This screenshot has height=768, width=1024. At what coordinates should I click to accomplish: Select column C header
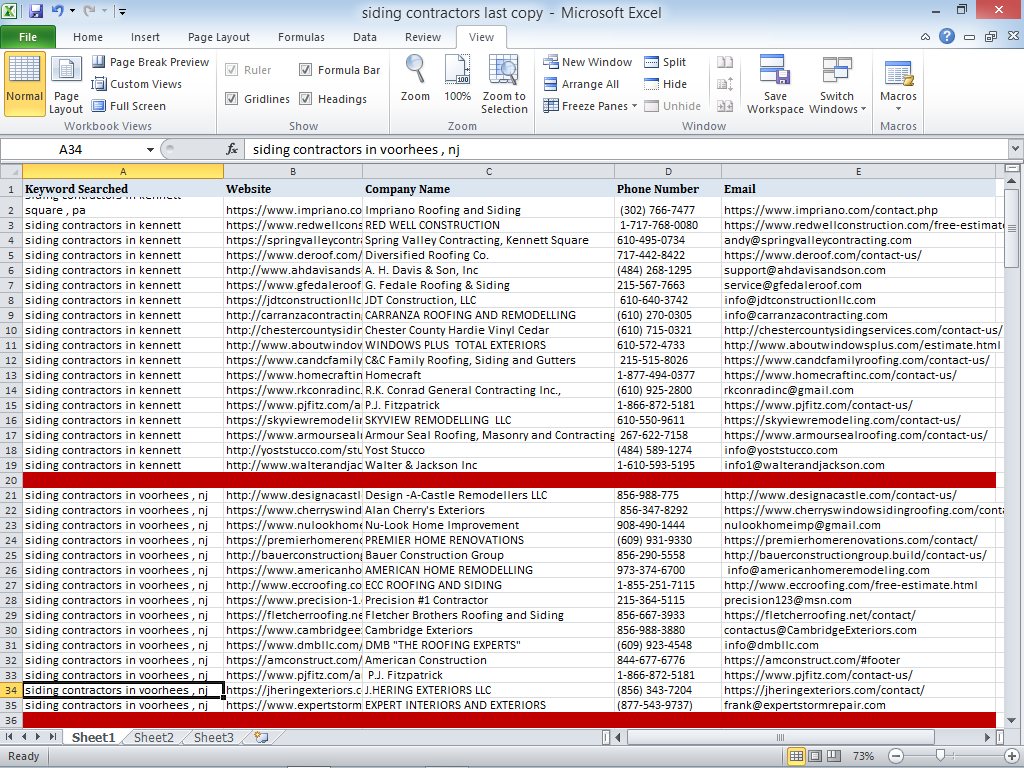(488, 171)
